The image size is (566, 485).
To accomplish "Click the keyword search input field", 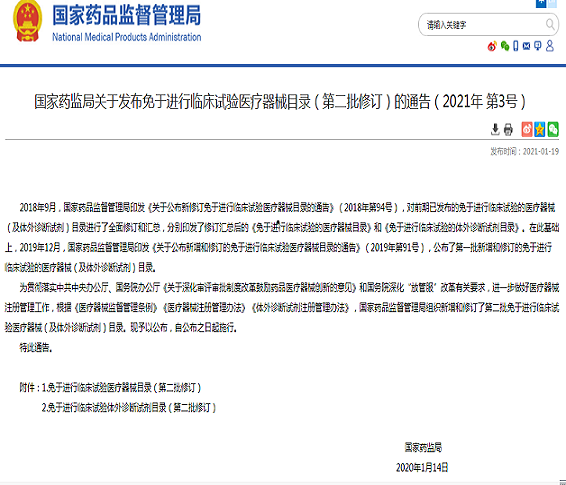I will click(x=484, y=25).
